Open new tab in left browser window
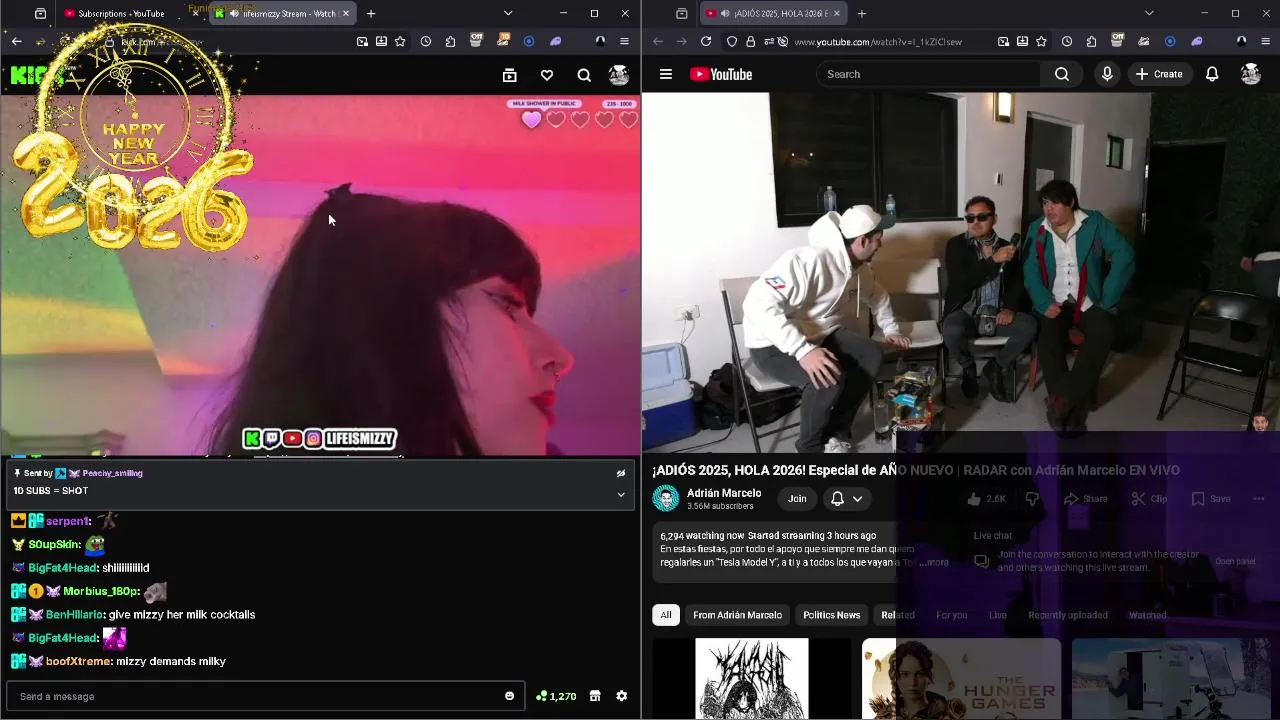 [x=371, y=14]
